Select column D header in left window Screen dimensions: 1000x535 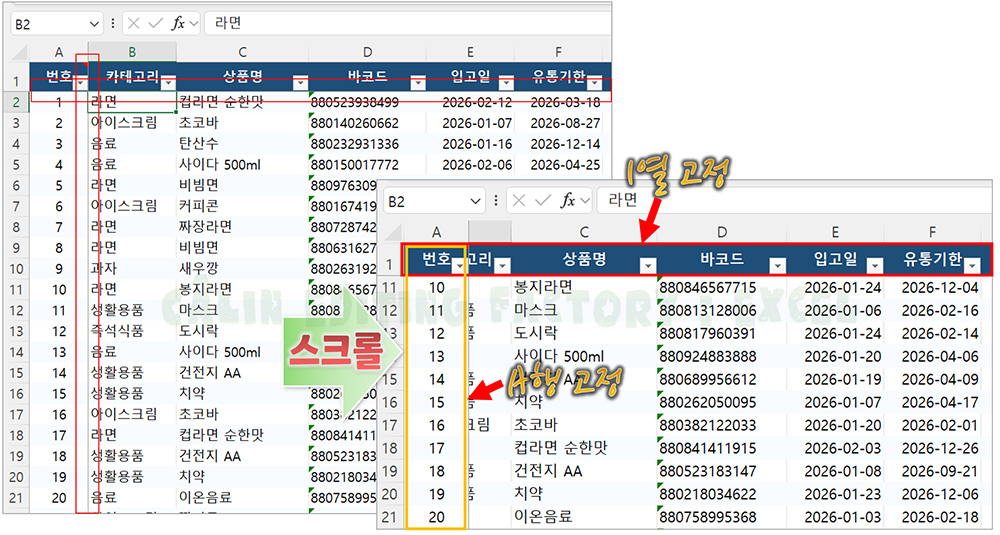pos(367,52)
